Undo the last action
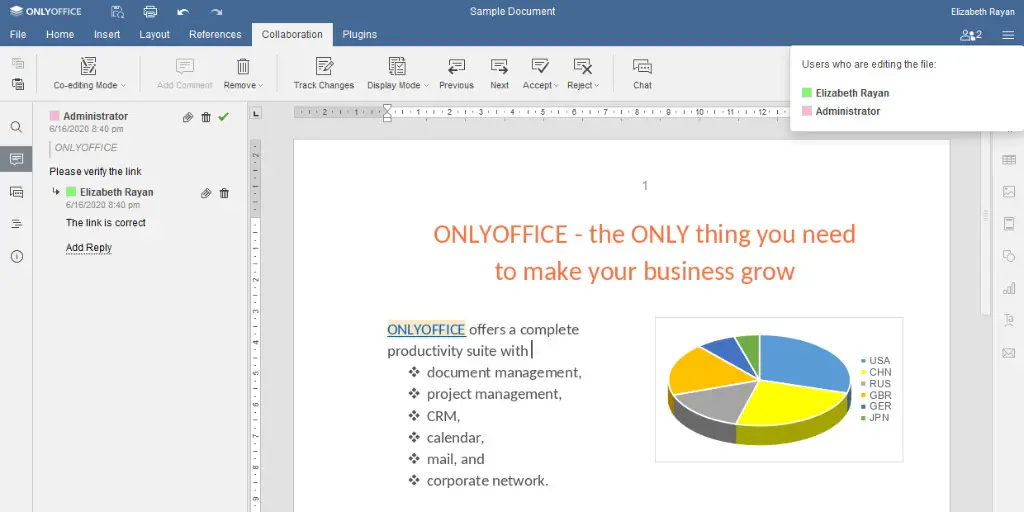This screenshot has height=512, width=1024. [x=183, y=12]
